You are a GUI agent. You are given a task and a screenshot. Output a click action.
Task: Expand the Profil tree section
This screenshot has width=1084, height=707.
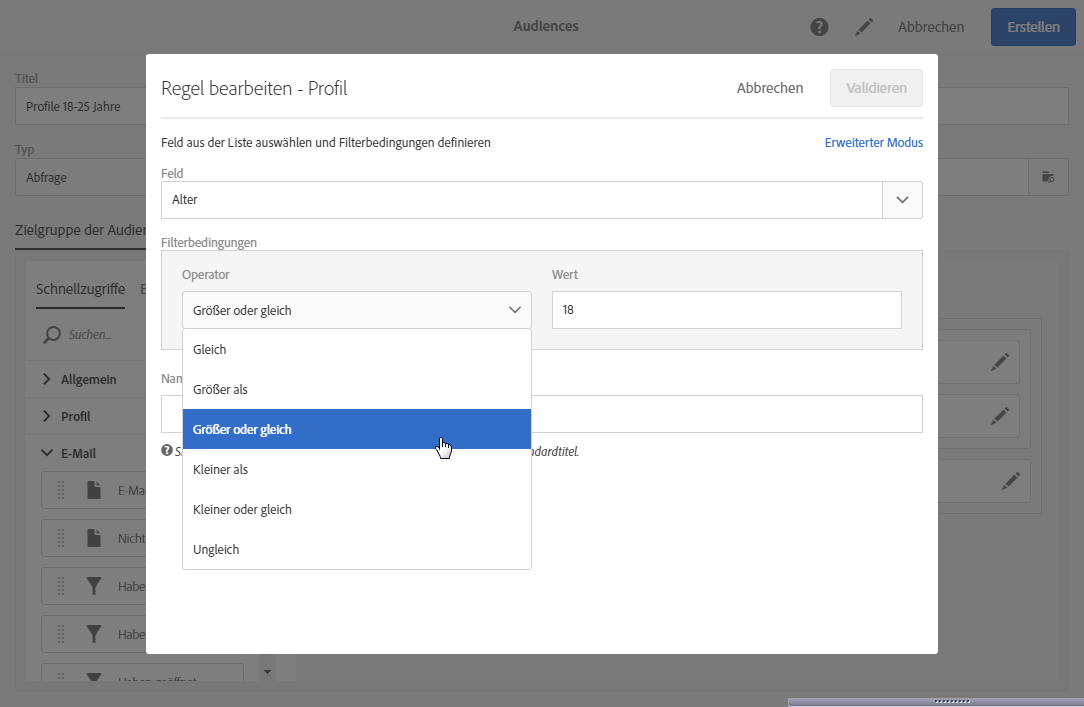pos(47,416)
